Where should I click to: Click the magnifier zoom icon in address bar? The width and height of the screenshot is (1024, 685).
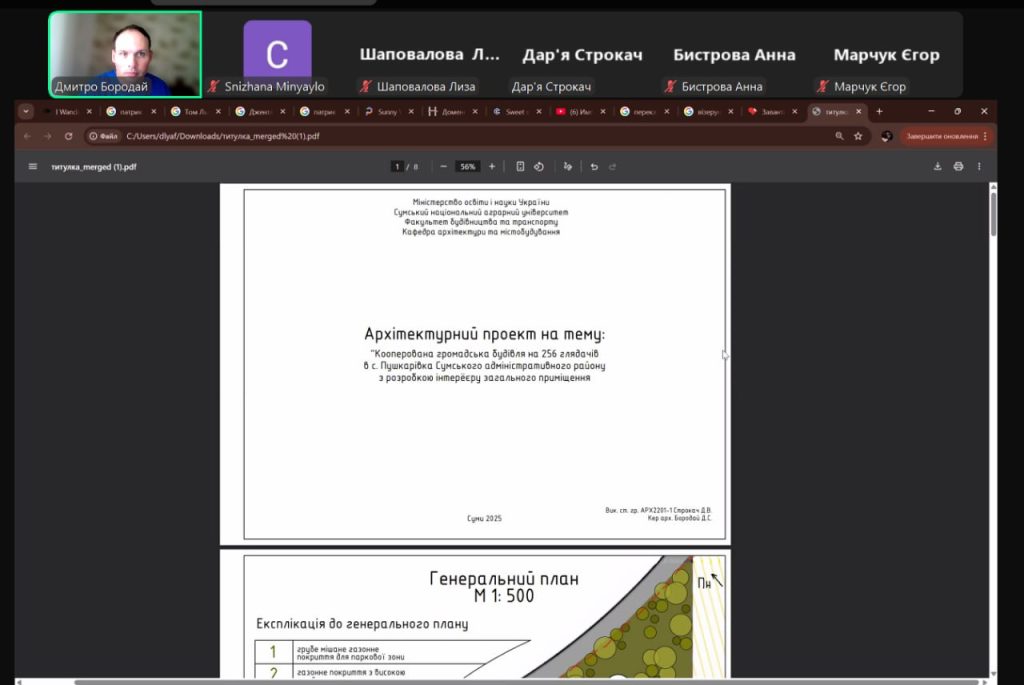(x=839, y=136)
